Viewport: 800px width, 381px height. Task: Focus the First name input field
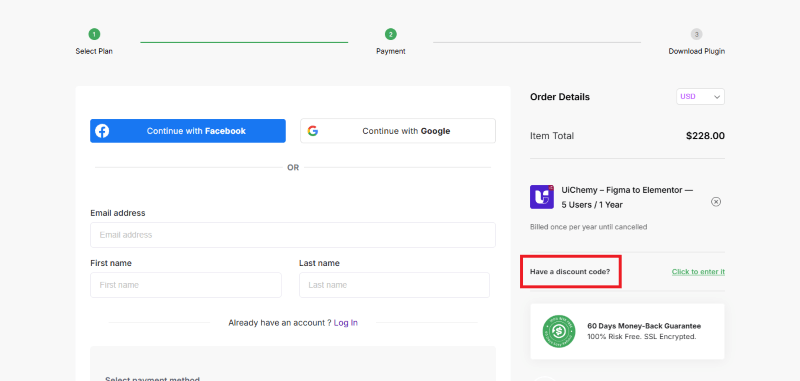tap(186, 285)
